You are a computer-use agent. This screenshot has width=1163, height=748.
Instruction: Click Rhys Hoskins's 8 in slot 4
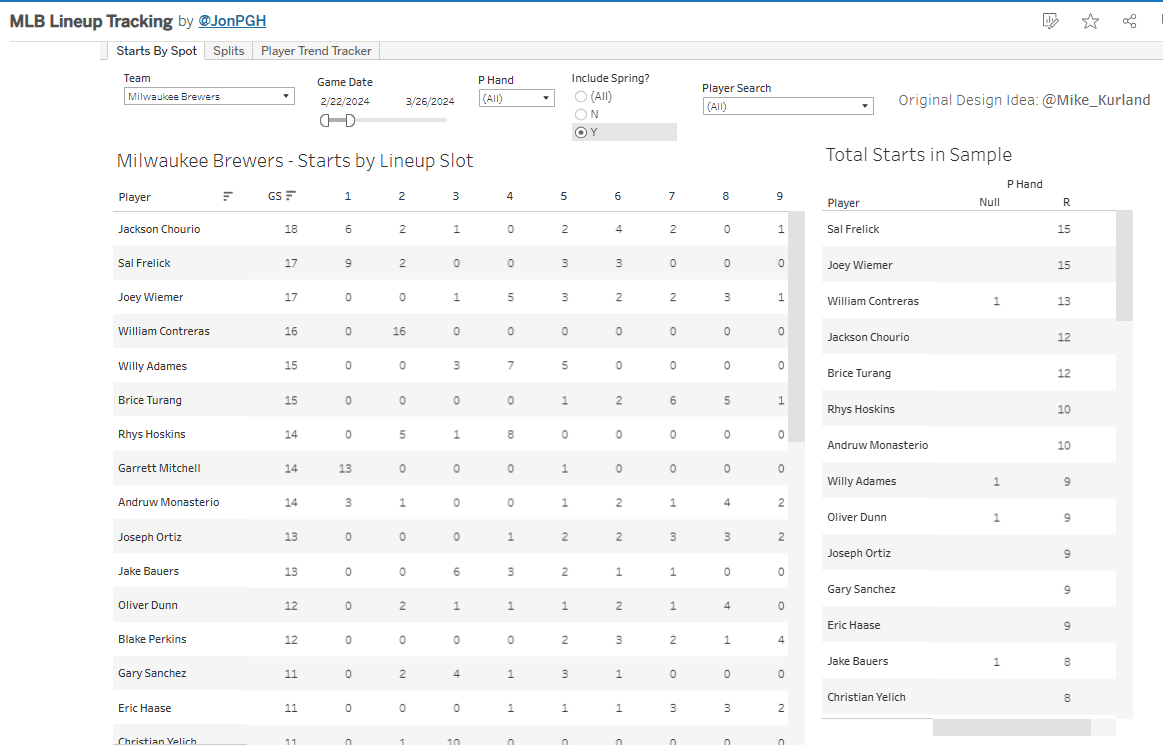510,435
